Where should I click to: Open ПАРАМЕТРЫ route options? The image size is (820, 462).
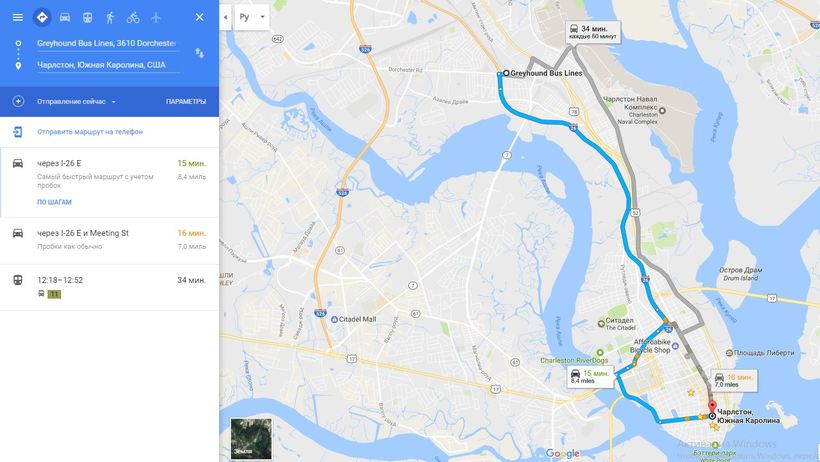coord(186,102)
